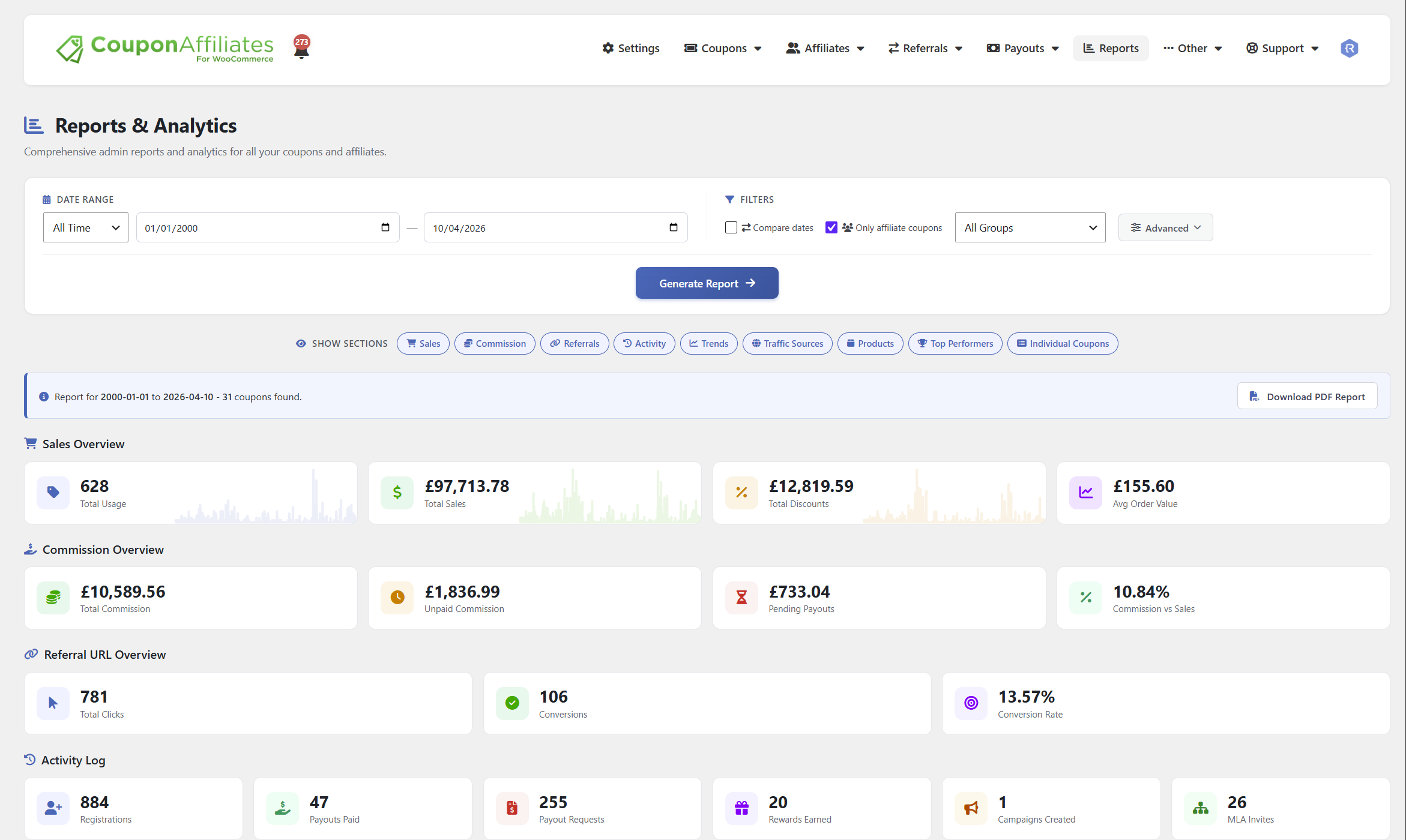Open the end date calendar picker icon
The image size is (1406, 840).
click(674, 227)
